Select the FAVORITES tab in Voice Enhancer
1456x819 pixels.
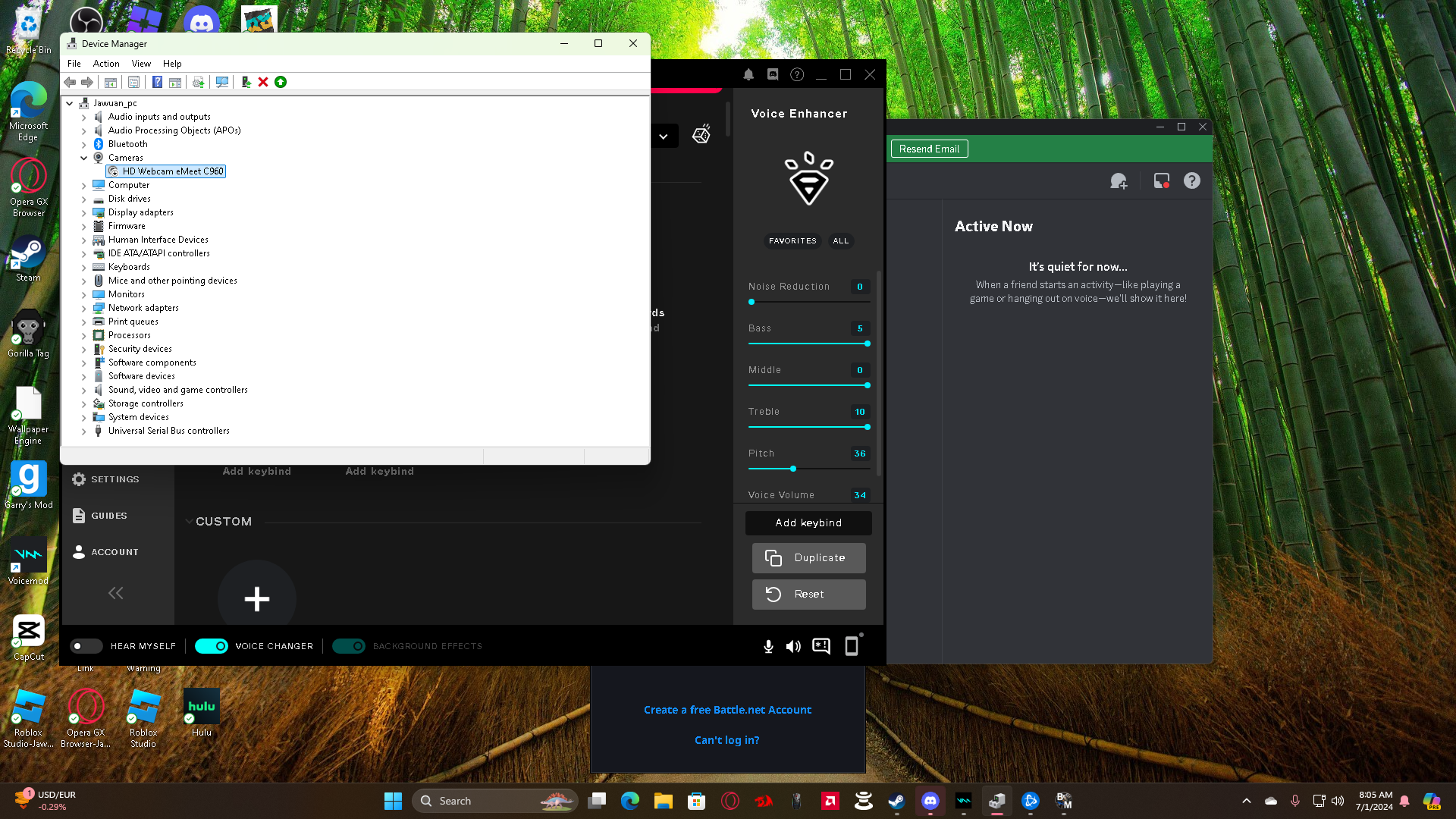coord(792,241)
